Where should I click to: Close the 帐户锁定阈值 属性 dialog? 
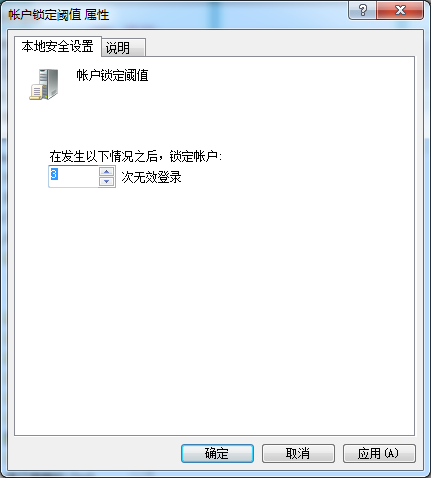pyautogui.click(x=400, y=10)
